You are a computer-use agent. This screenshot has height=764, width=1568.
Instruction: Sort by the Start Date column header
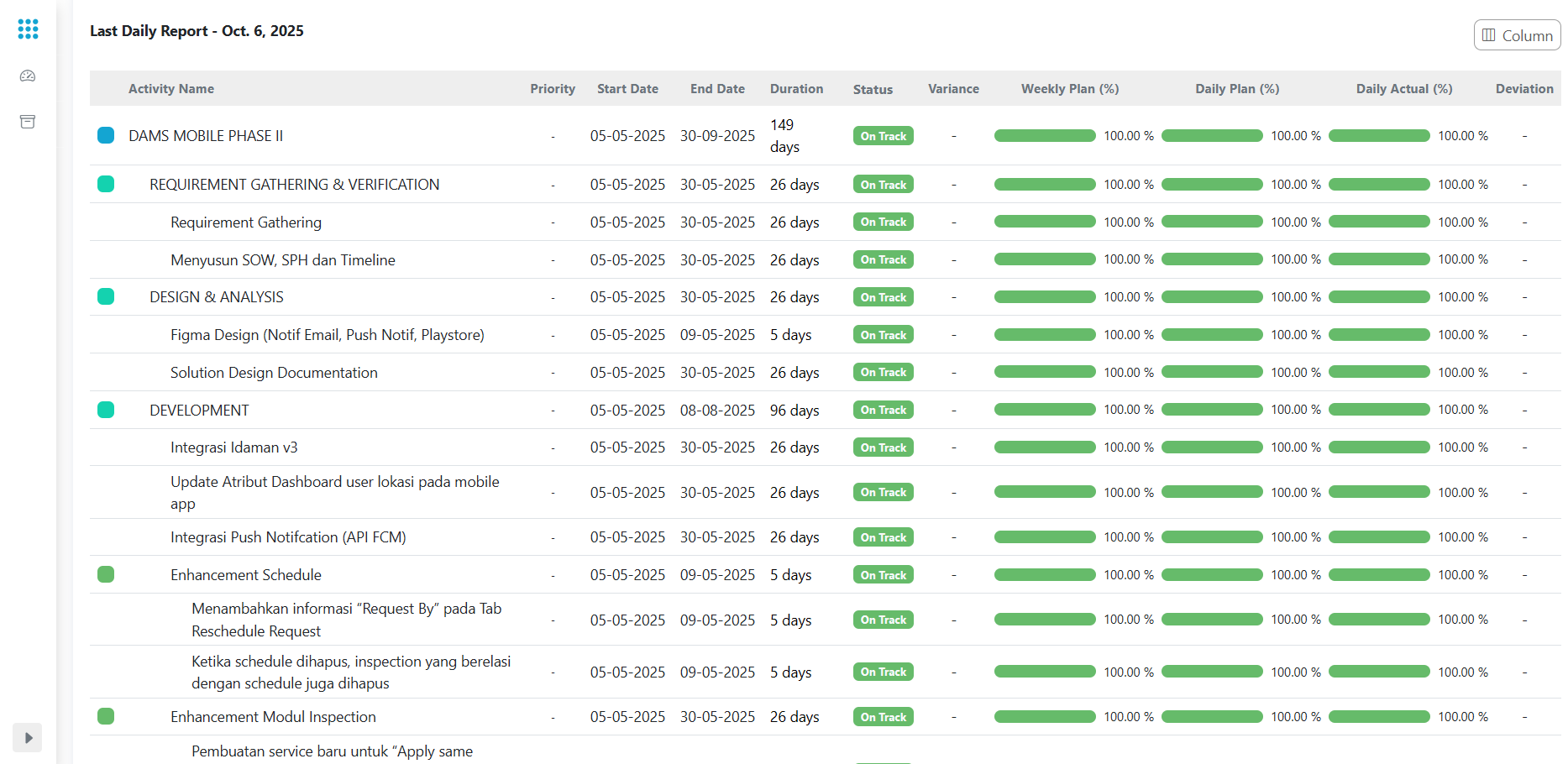point(627,89)
